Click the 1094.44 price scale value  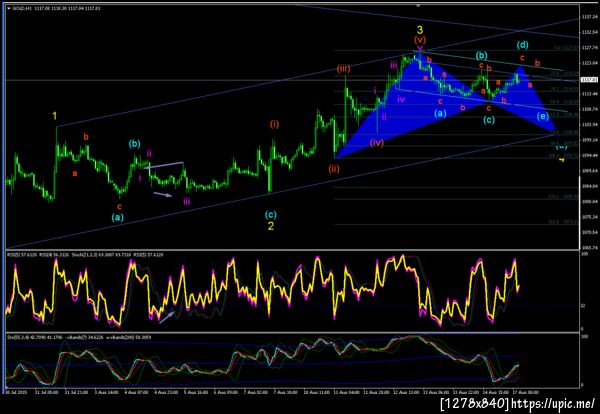click(589, 155)
